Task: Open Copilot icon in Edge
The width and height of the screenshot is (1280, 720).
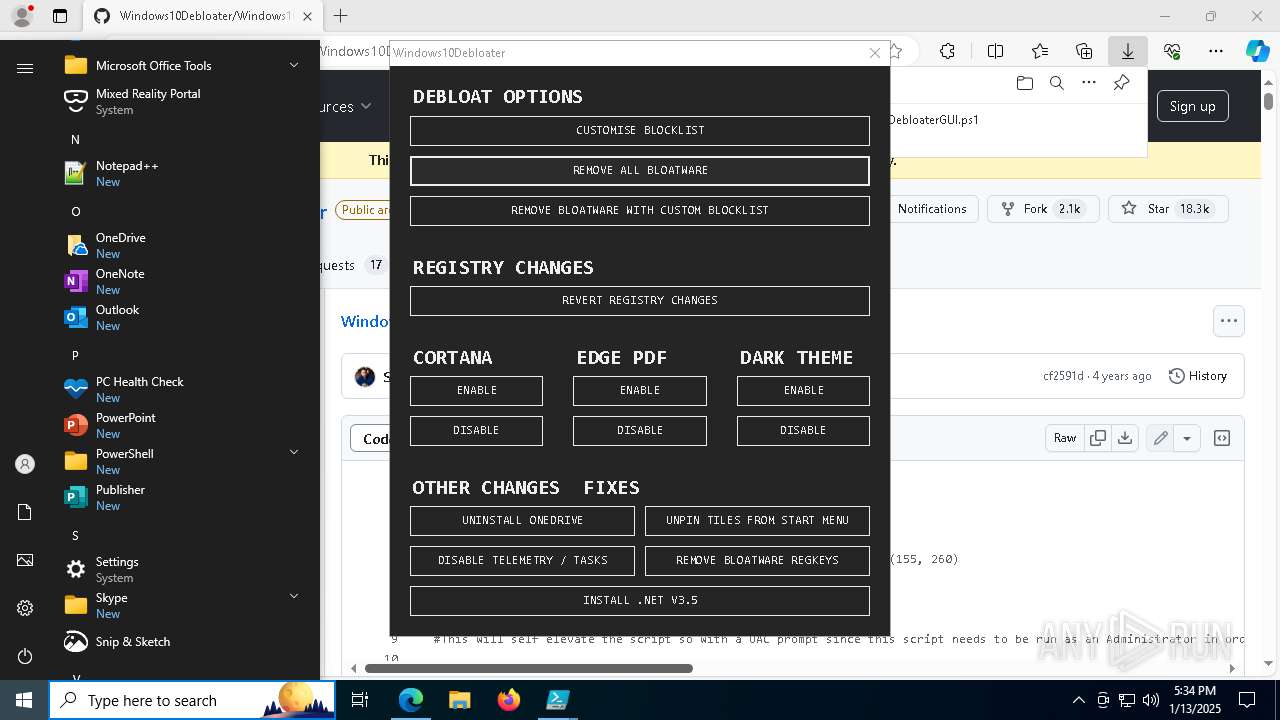Action: [1257, 51]
